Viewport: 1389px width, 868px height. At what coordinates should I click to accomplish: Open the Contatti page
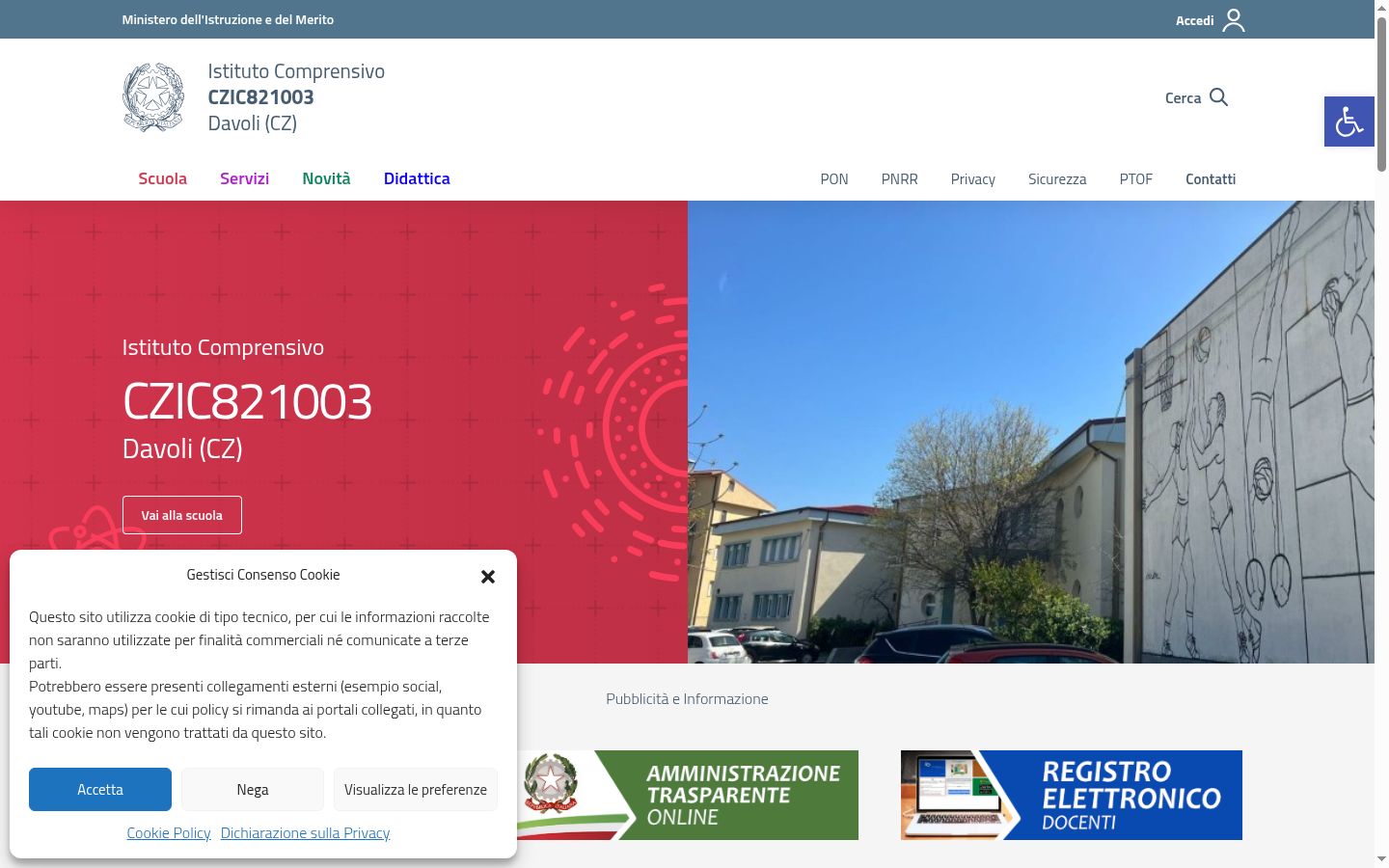(1211, 179)
